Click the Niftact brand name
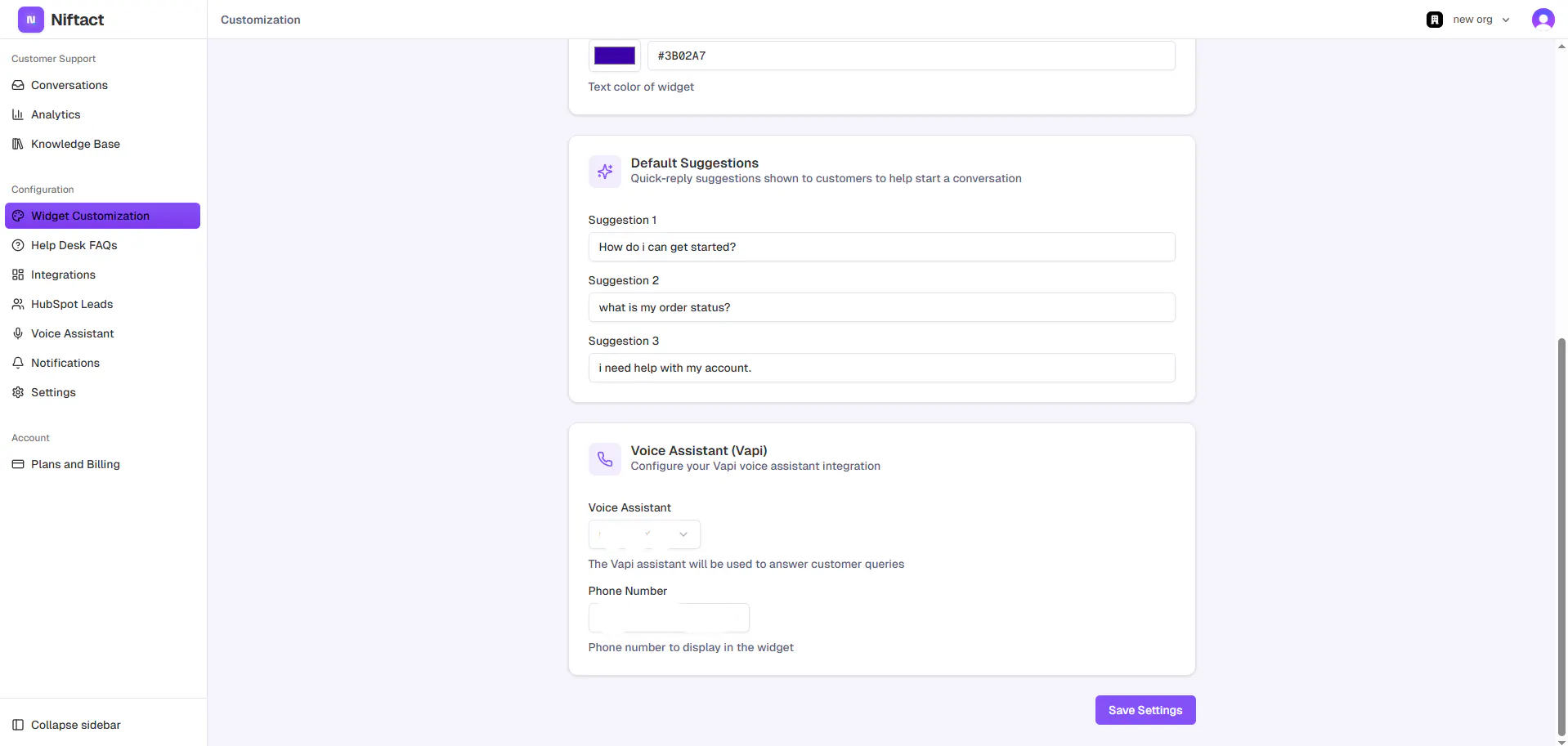The width and height of the screenshot is (1568, 746). click(x=78, y=20)
